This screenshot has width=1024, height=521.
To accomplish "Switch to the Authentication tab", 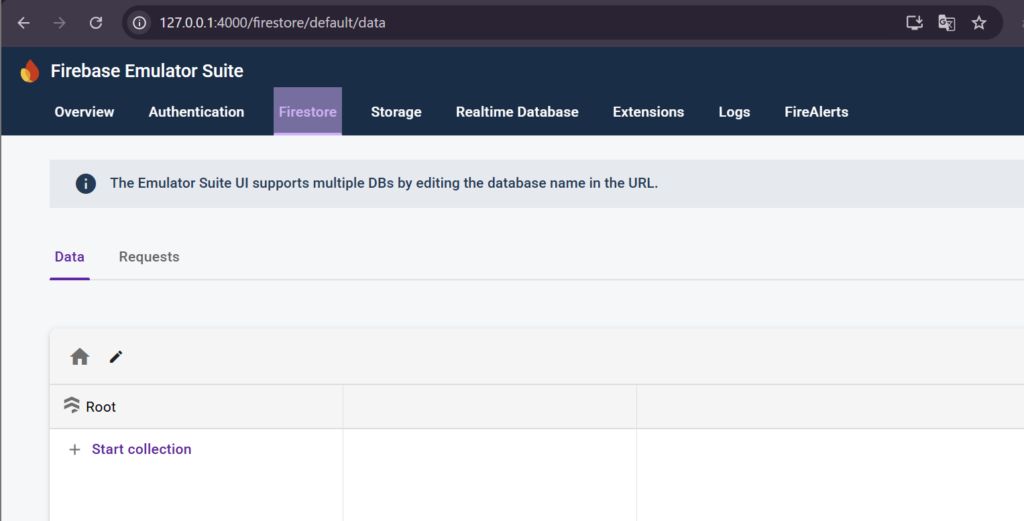I will click(x=196, y=112).
